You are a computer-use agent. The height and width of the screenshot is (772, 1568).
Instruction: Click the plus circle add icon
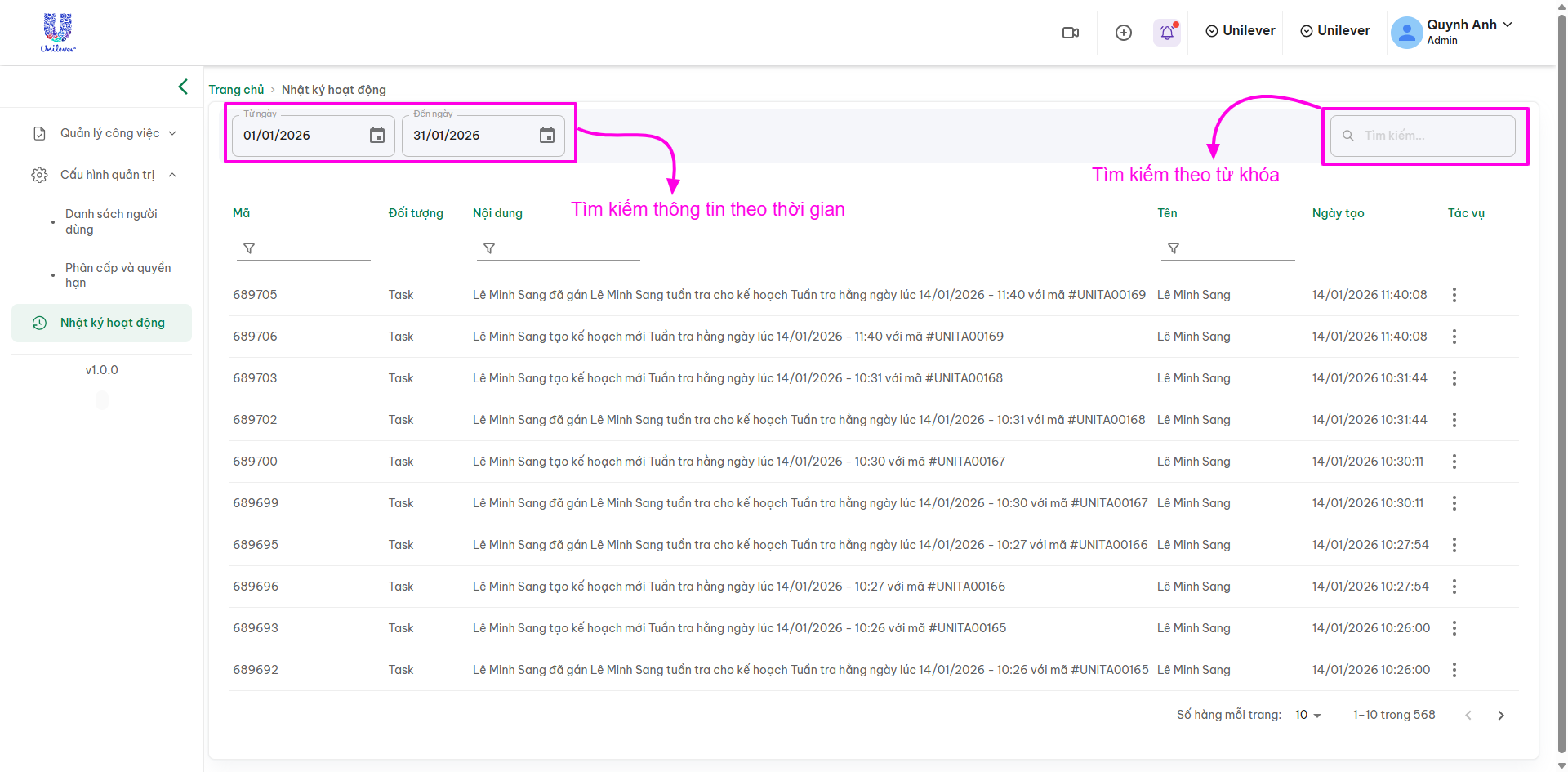1124,33
